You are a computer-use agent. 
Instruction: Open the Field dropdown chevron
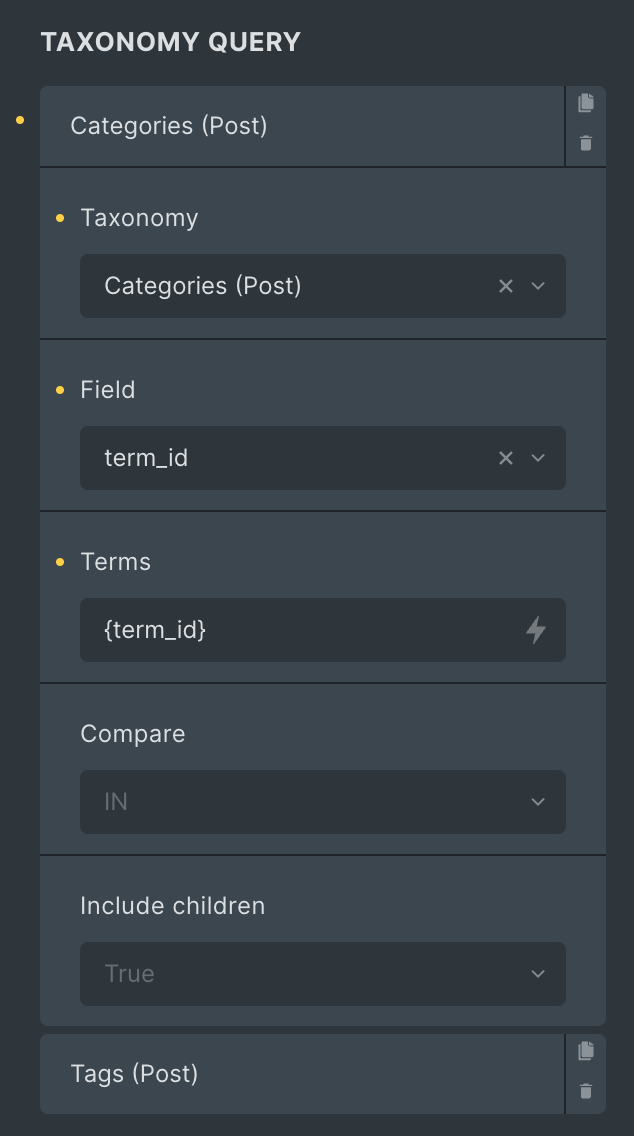538,458
